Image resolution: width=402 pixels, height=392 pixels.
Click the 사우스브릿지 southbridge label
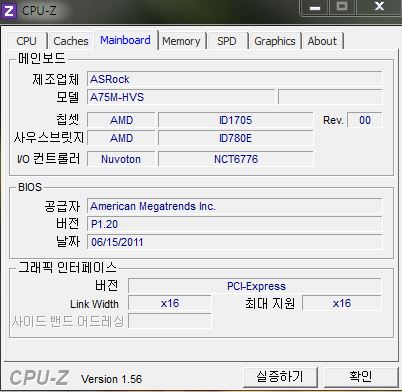coord(49,138)
